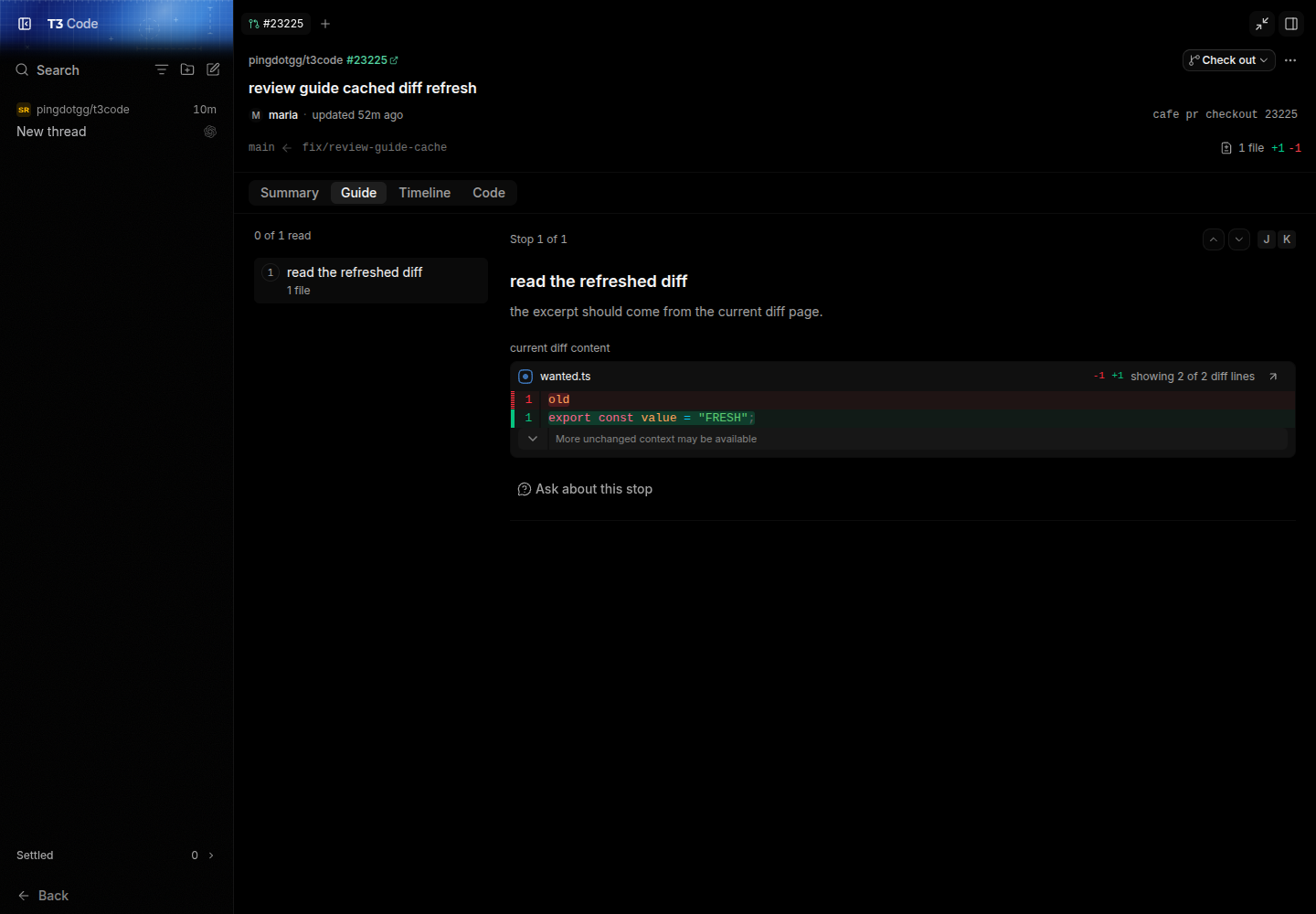Viewport: 1316px width, 914px height.
Task: Switch to the Timeline tab
Action: 424,193
